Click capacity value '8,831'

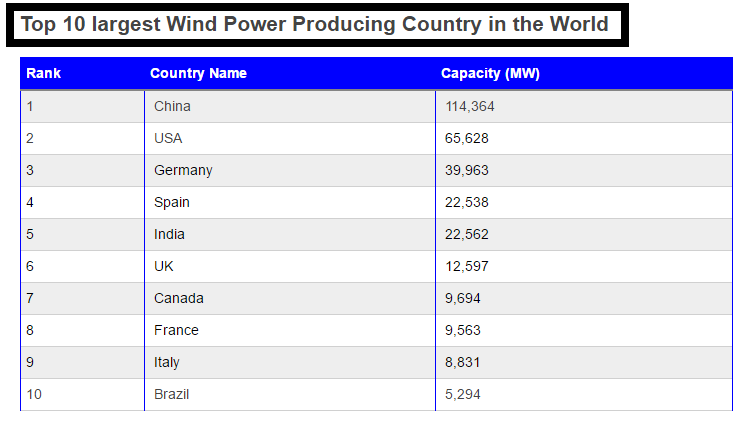[463, 362]
